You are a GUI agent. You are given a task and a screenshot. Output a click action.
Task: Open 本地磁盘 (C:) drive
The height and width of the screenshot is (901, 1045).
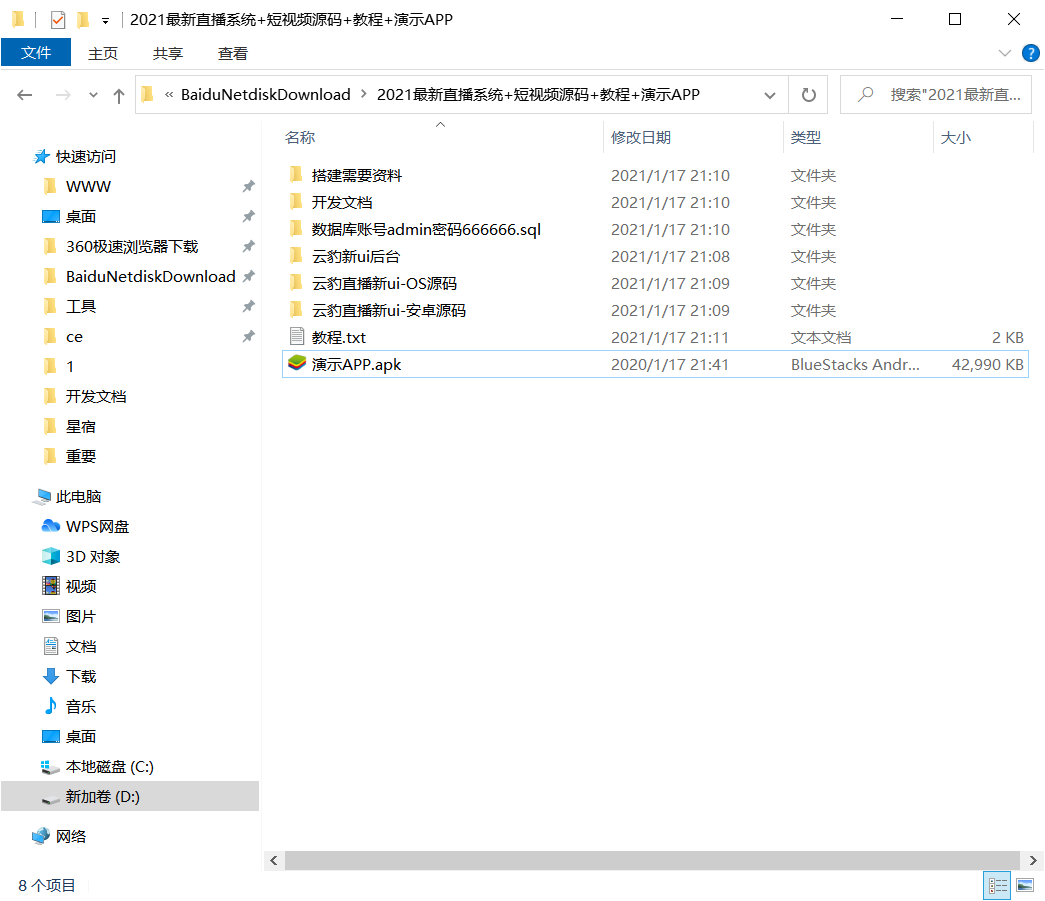click(109, 766)
